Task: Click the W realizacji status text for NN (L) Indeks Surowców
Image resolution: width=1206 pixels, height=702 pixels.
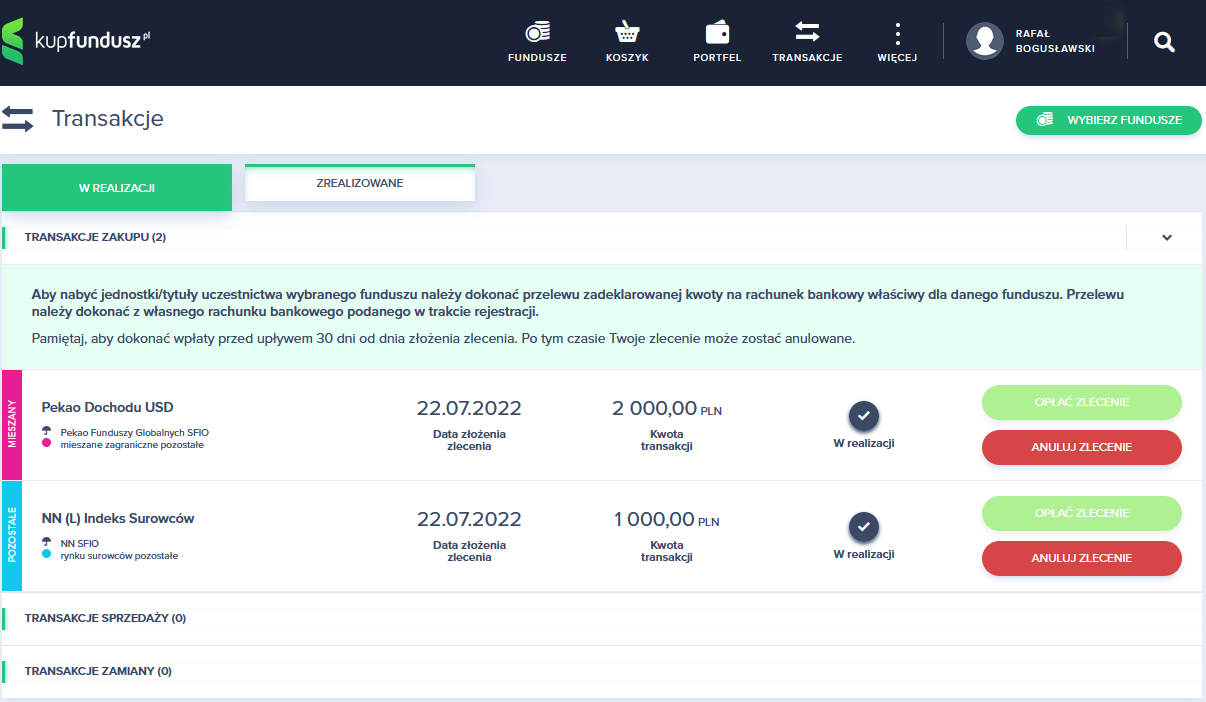Action: pos(864,554)
